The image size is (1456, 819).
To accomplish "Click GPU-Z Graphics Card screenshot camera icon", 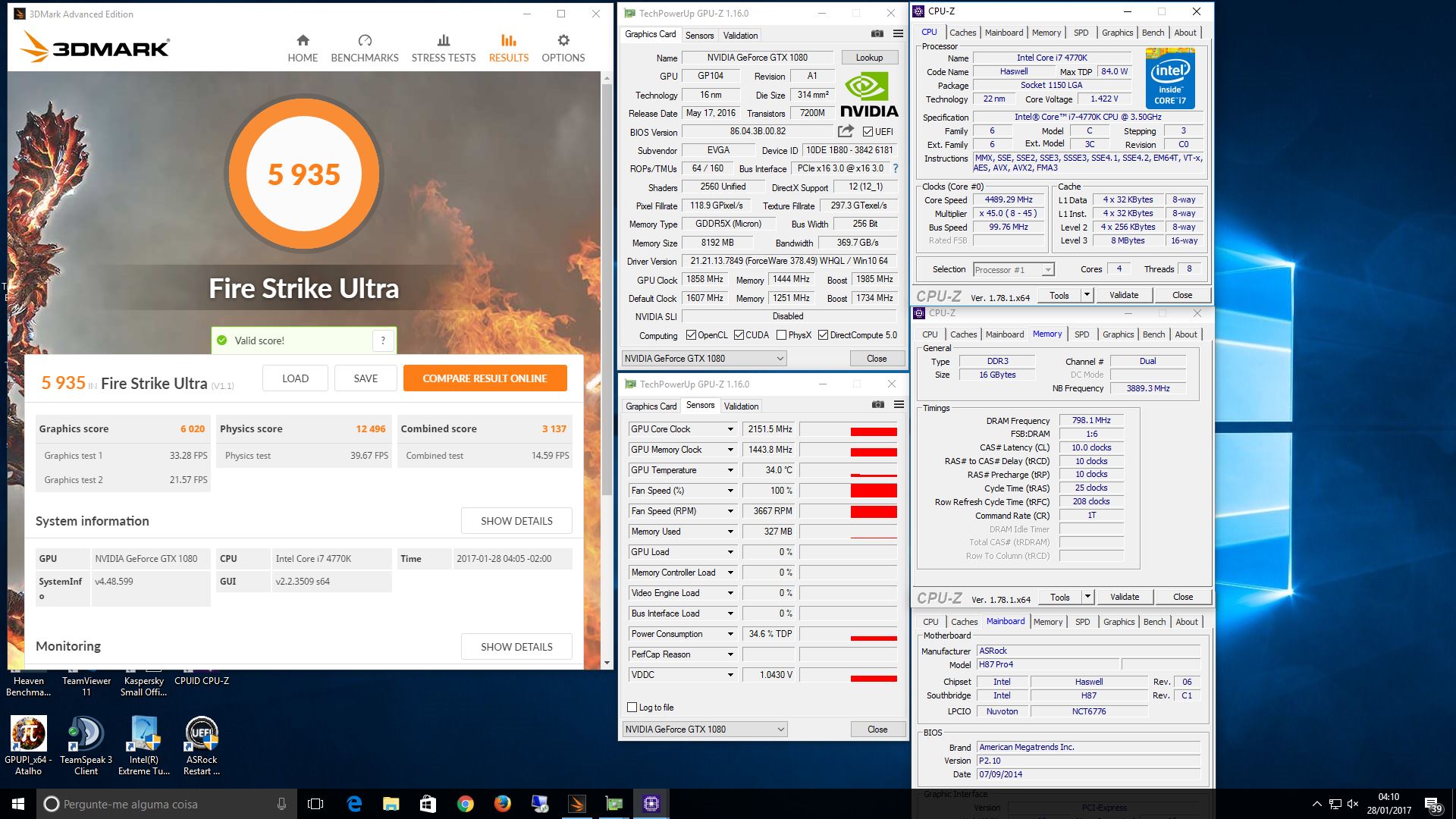I will pos(877,34).
